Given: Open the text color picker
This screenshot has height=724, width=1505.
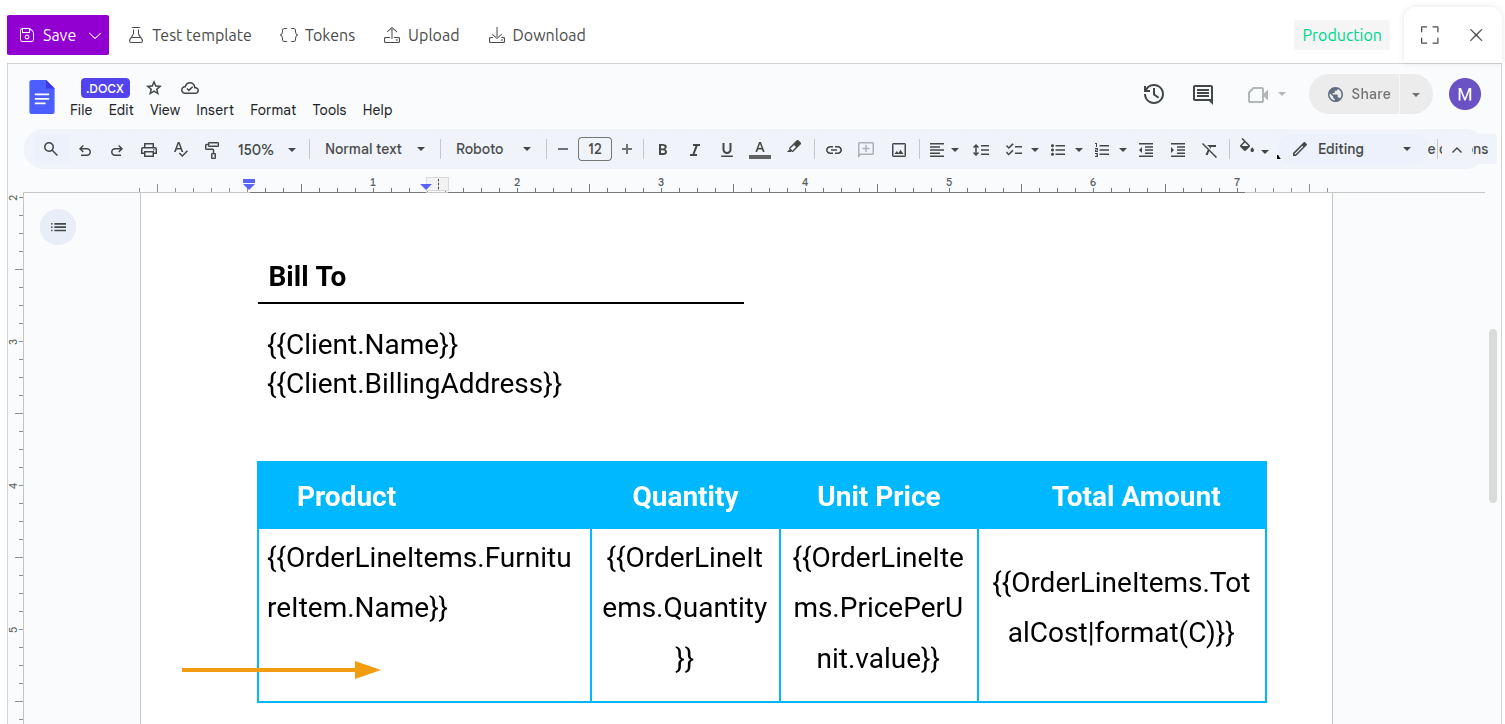Looking at the screenshot, I should pos(759,148).
